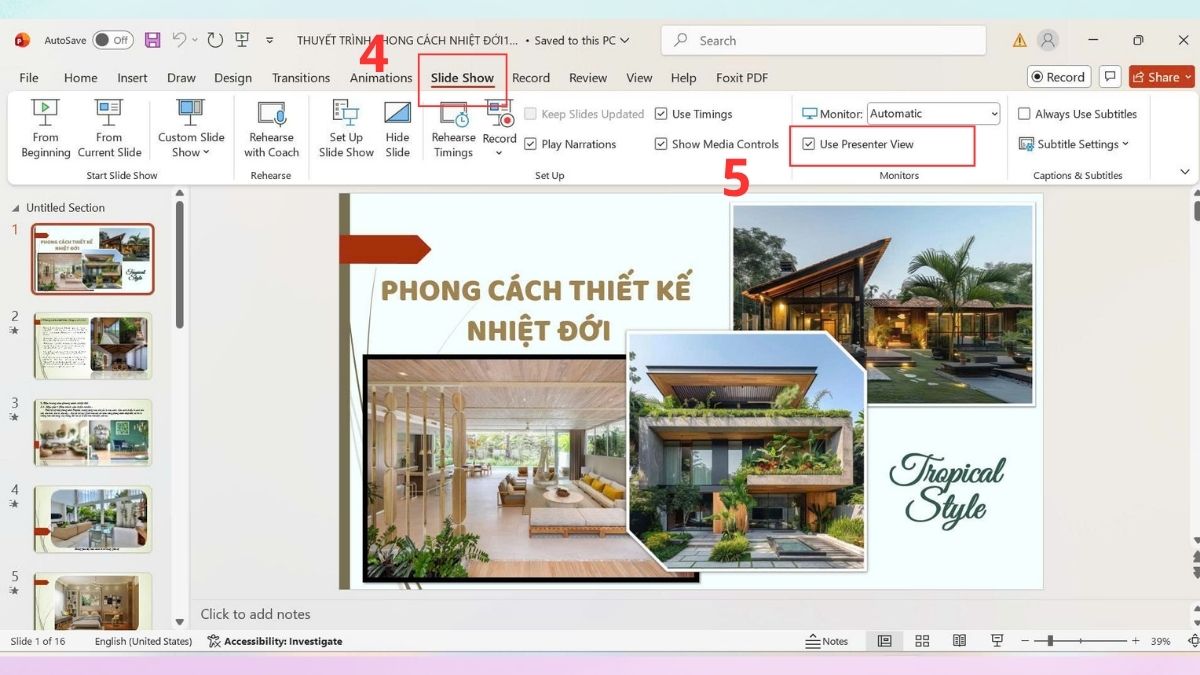The image size is (1200, 675).
Task: Open the Help tab
Action: click(683, 77)
